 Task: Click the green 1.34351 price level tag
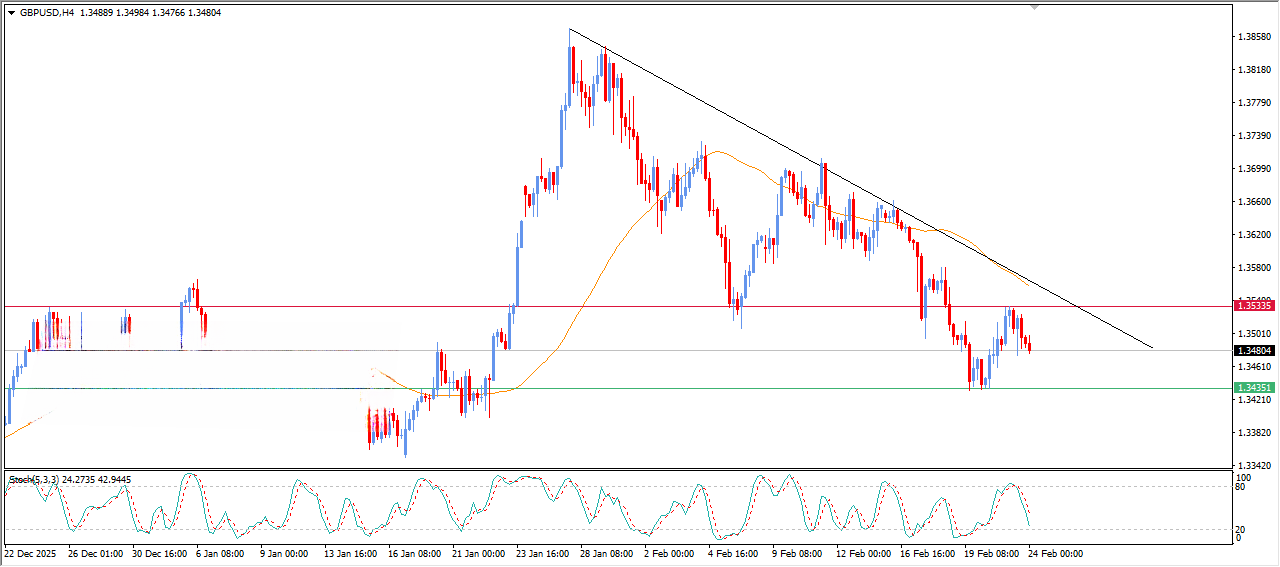click(1254, 388)
